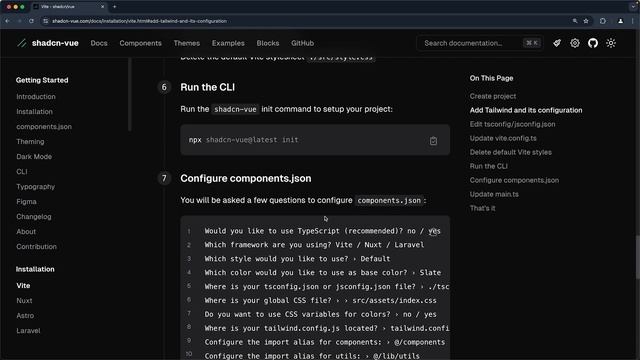Viewport: 640px width, 360px height.
Task: Open the Components nav item
Action: [140, 43]
